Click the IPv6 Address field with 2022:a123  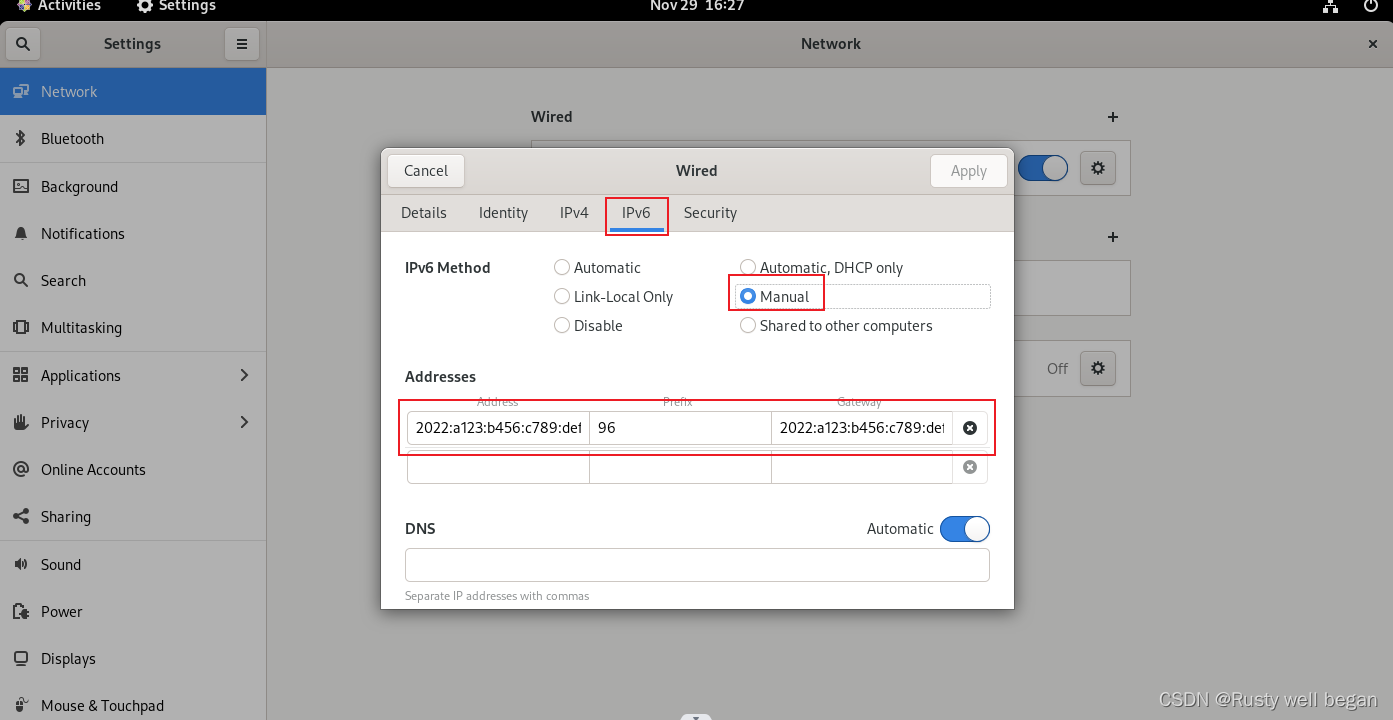[x=498, y=428]
